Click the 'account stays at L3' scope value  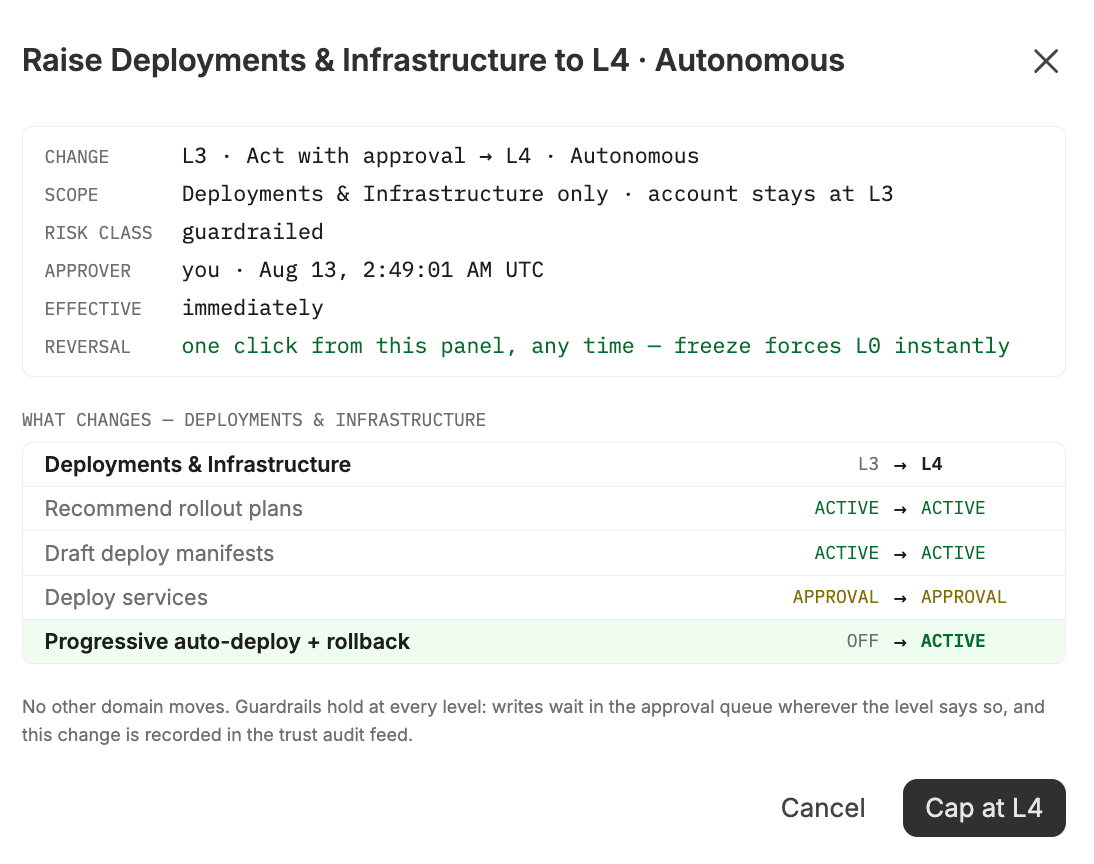click(770, 194)
